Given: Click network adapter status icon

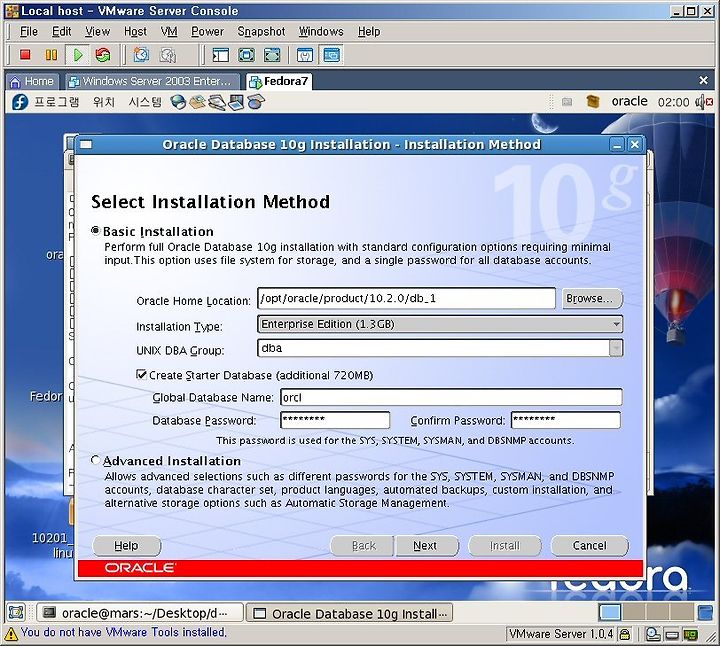Looking at the screenshot, I should (x=690, y=635).
